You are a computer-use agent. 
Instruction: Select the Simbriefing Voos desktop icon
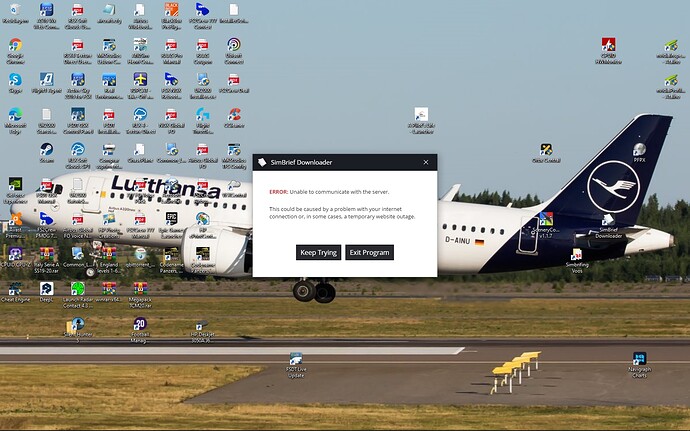coord(576,260)
